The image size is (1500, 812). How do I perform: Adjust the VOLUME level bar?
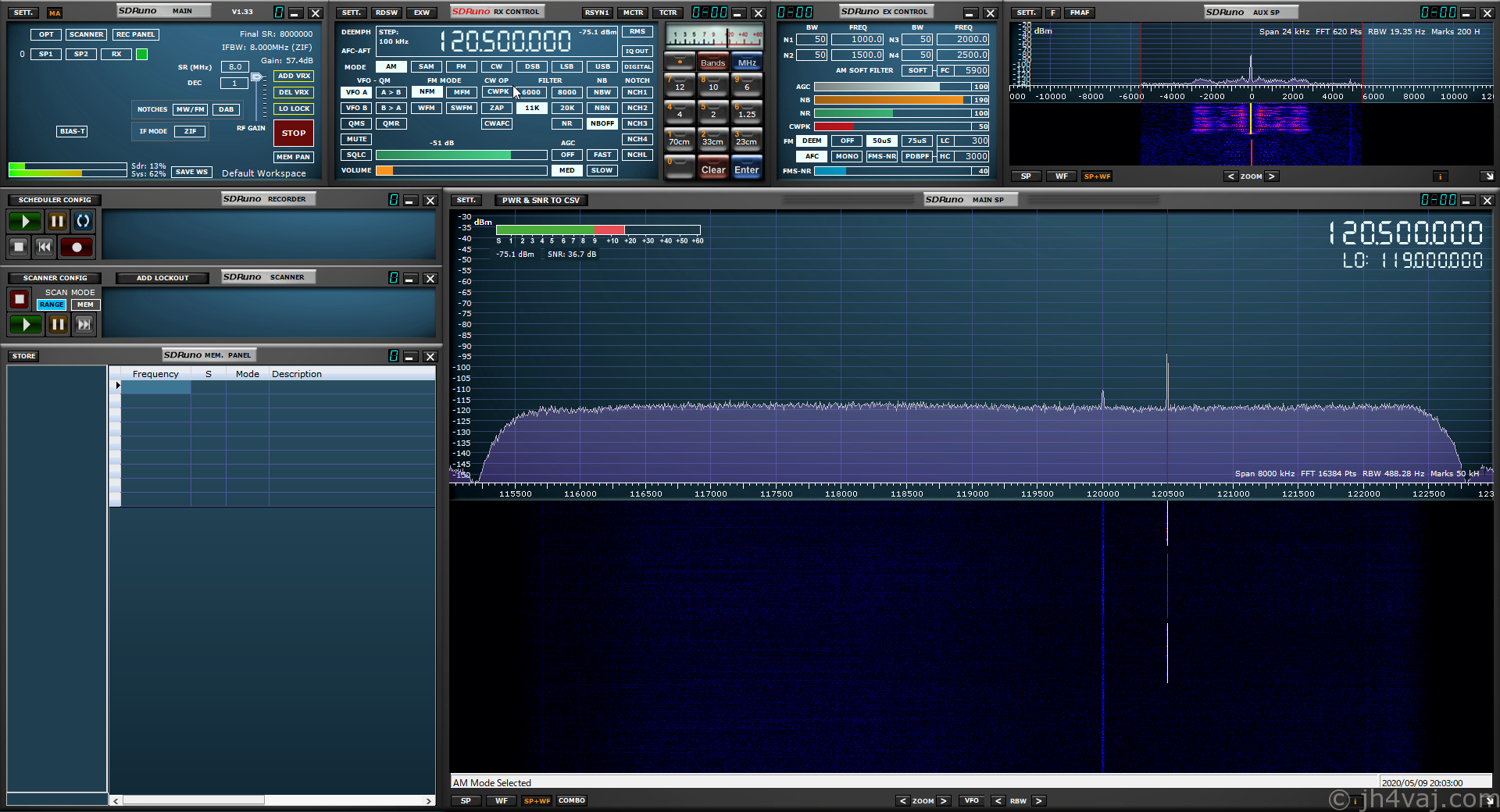[461, 170]
